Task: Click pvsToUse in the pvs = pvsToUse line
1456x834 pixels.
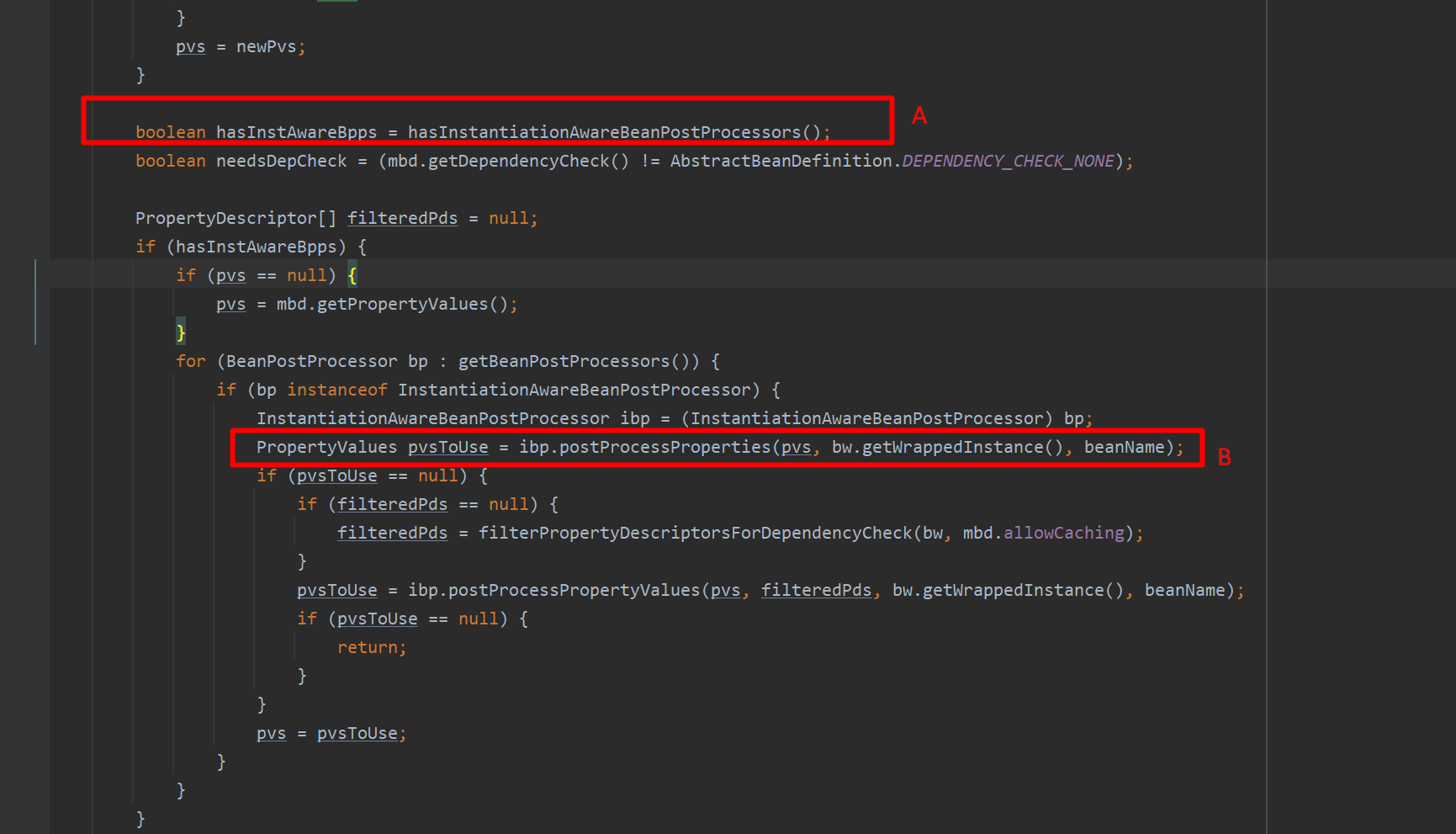Action: coord(357,733)
